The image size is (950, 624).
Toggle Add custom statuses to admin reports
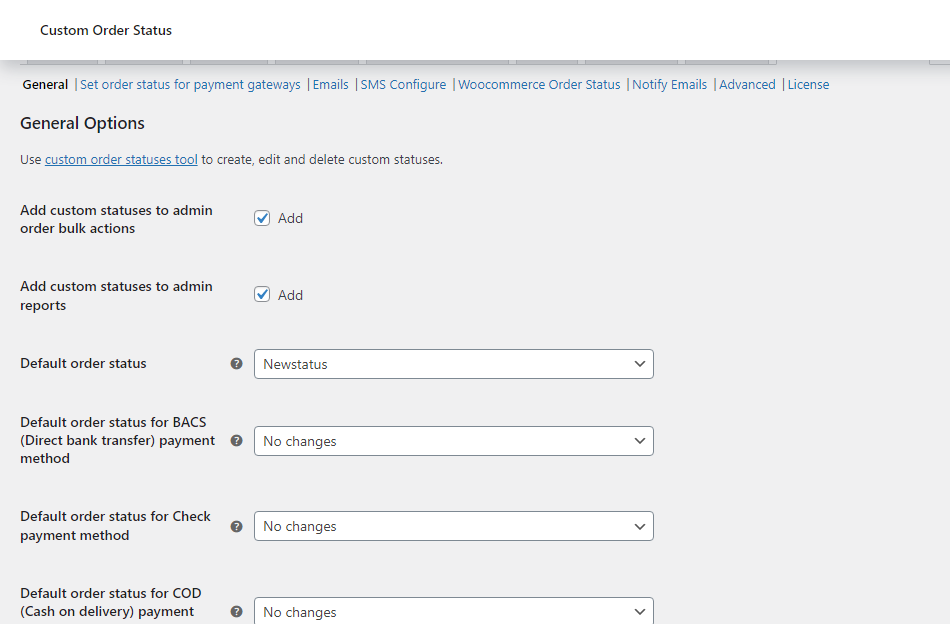point(262,295)
